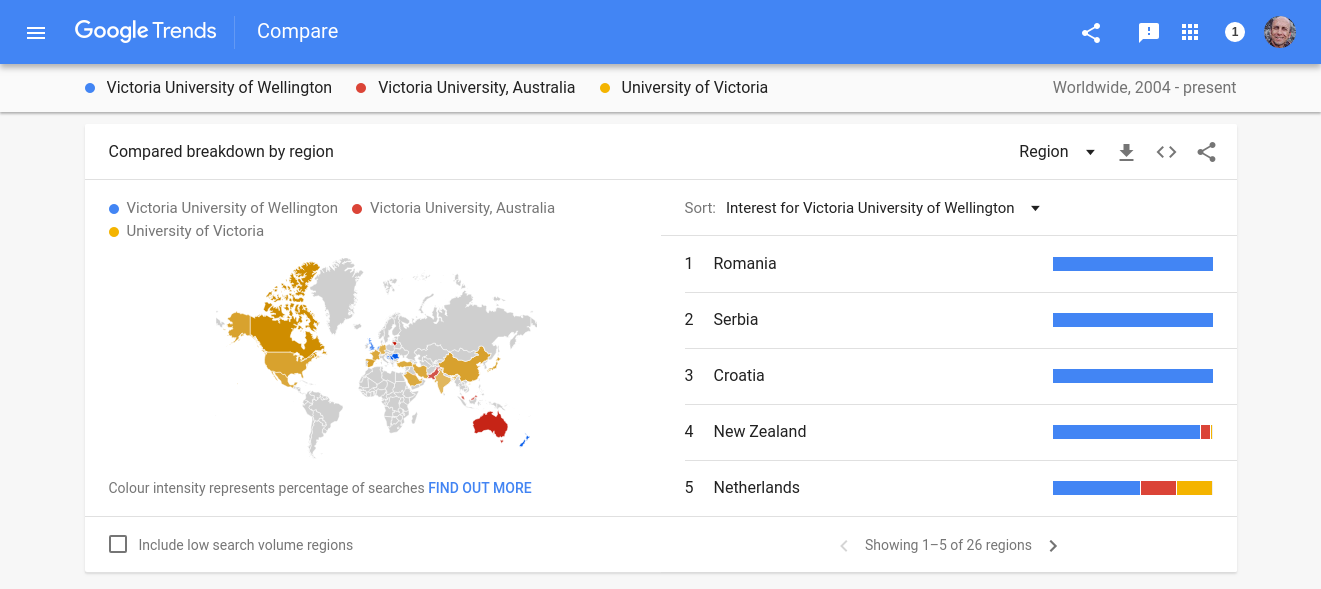Go to previous page of regions
Viewport: 1321px width, 589px height.
point(844,546)
